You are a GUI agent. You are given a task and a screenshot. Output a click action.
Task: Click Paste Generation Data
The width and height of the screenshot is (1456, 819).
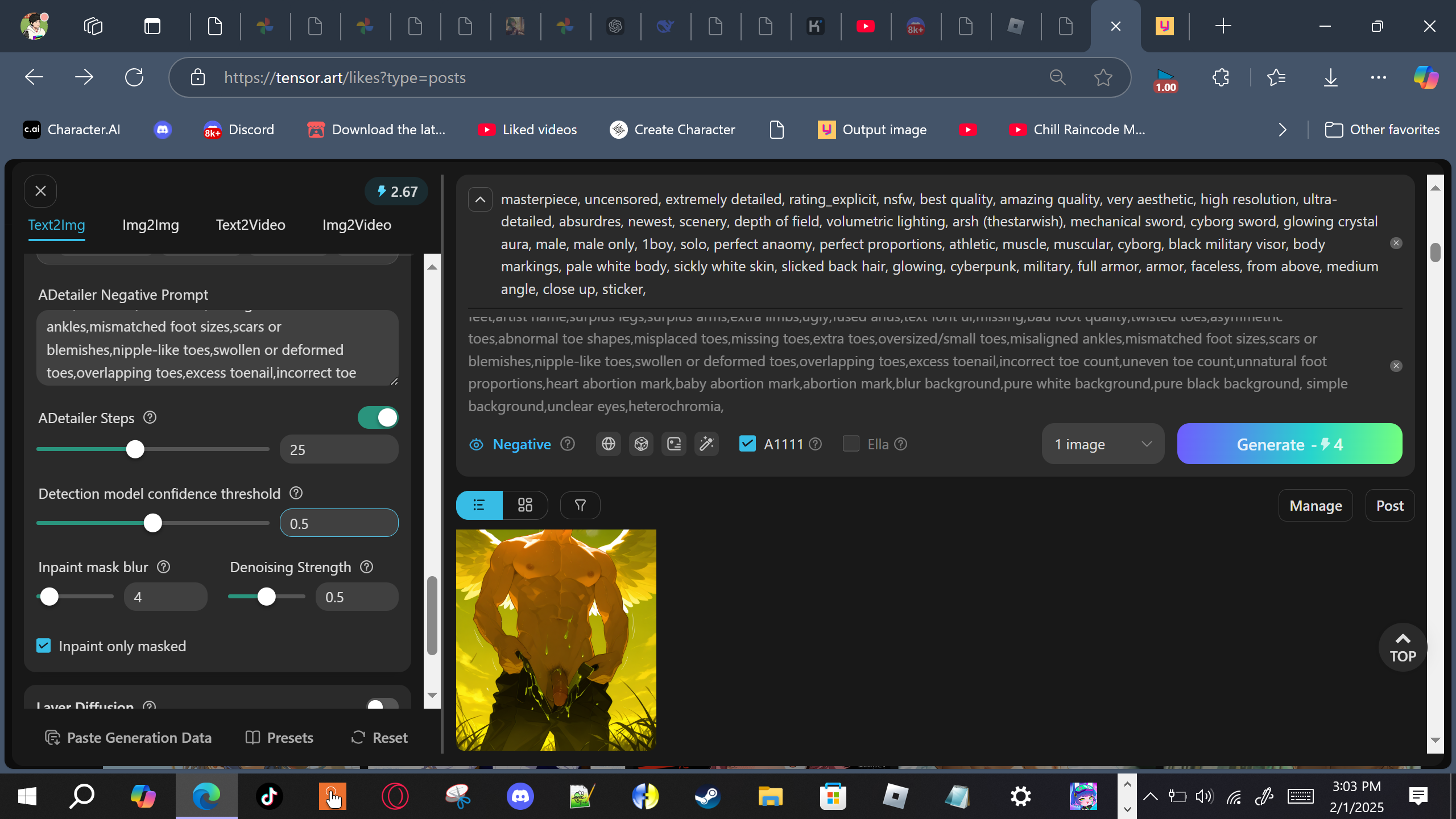click(129, 738)
